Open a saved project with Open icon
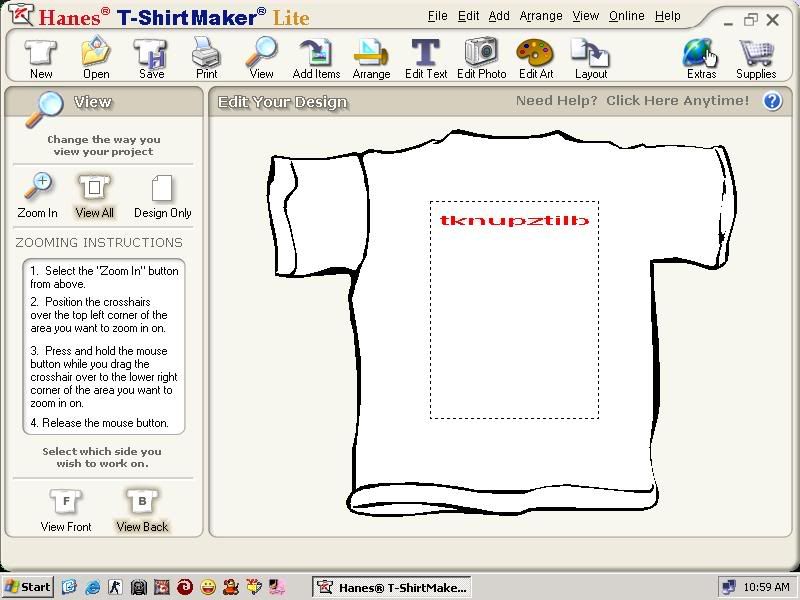This screenshot has width=800, height=600. [96, 56]
